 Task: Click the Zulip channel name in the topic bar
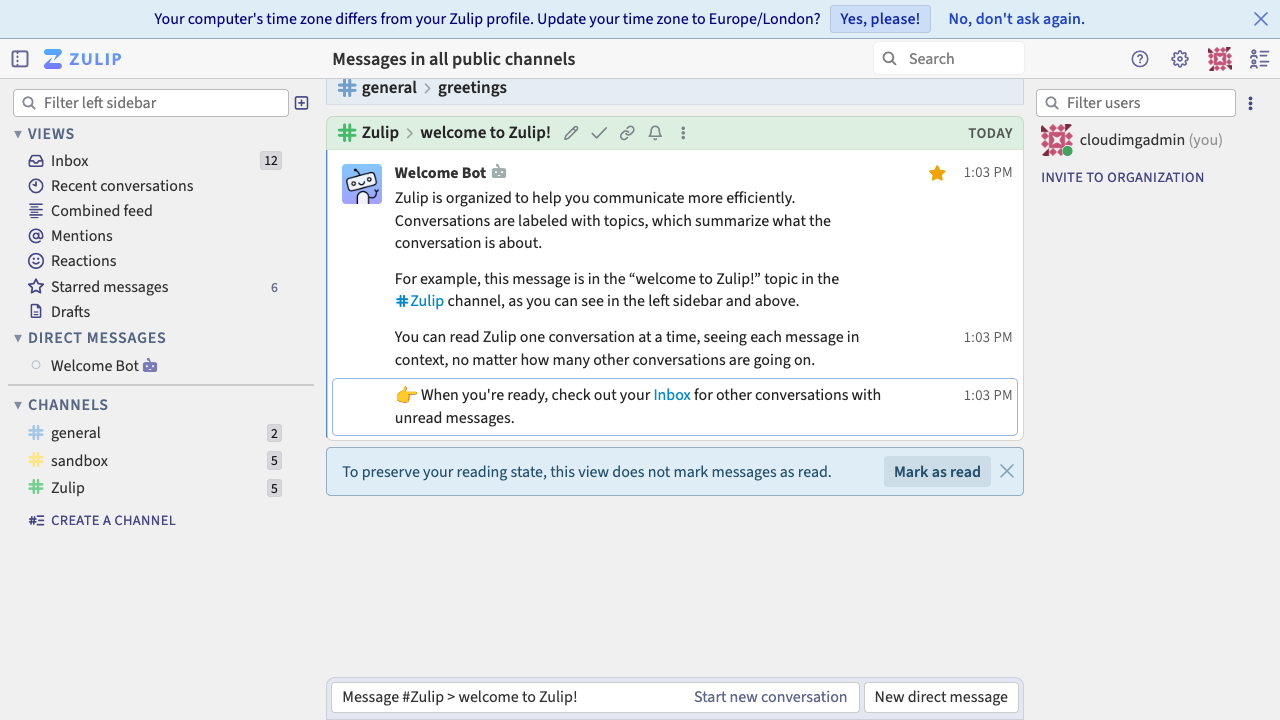click(x=380, y=133)
